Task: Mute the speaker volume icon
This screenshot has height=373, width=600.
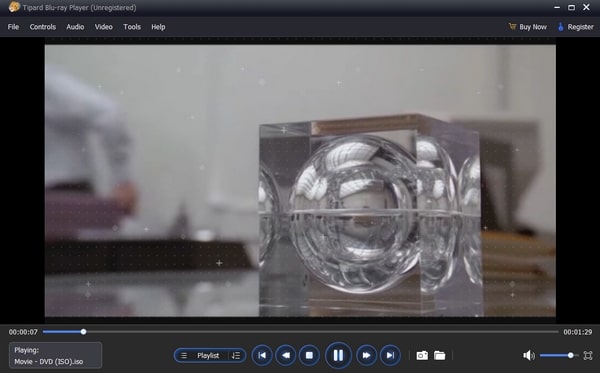Action: point(529,355)
